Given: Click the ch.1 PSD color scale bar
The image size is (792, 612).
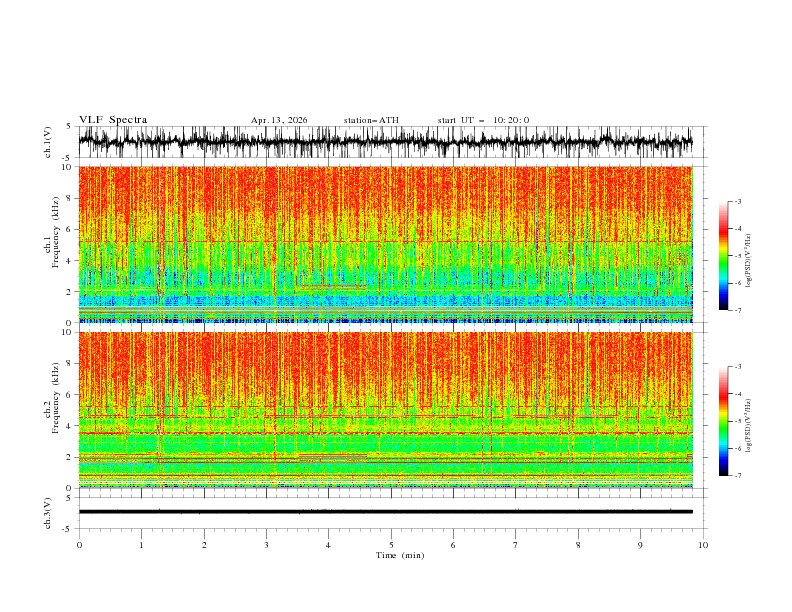Looking at the screenshot, I should [723, 256].
